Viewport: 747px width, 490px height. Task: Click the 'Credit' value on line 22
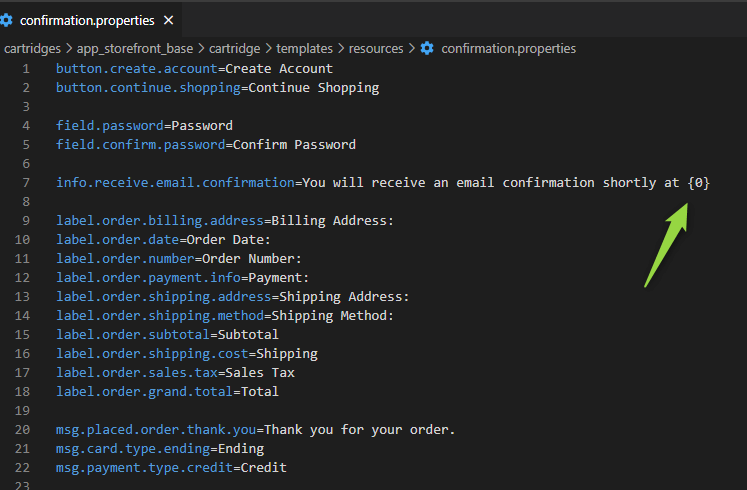coord(263,468)
